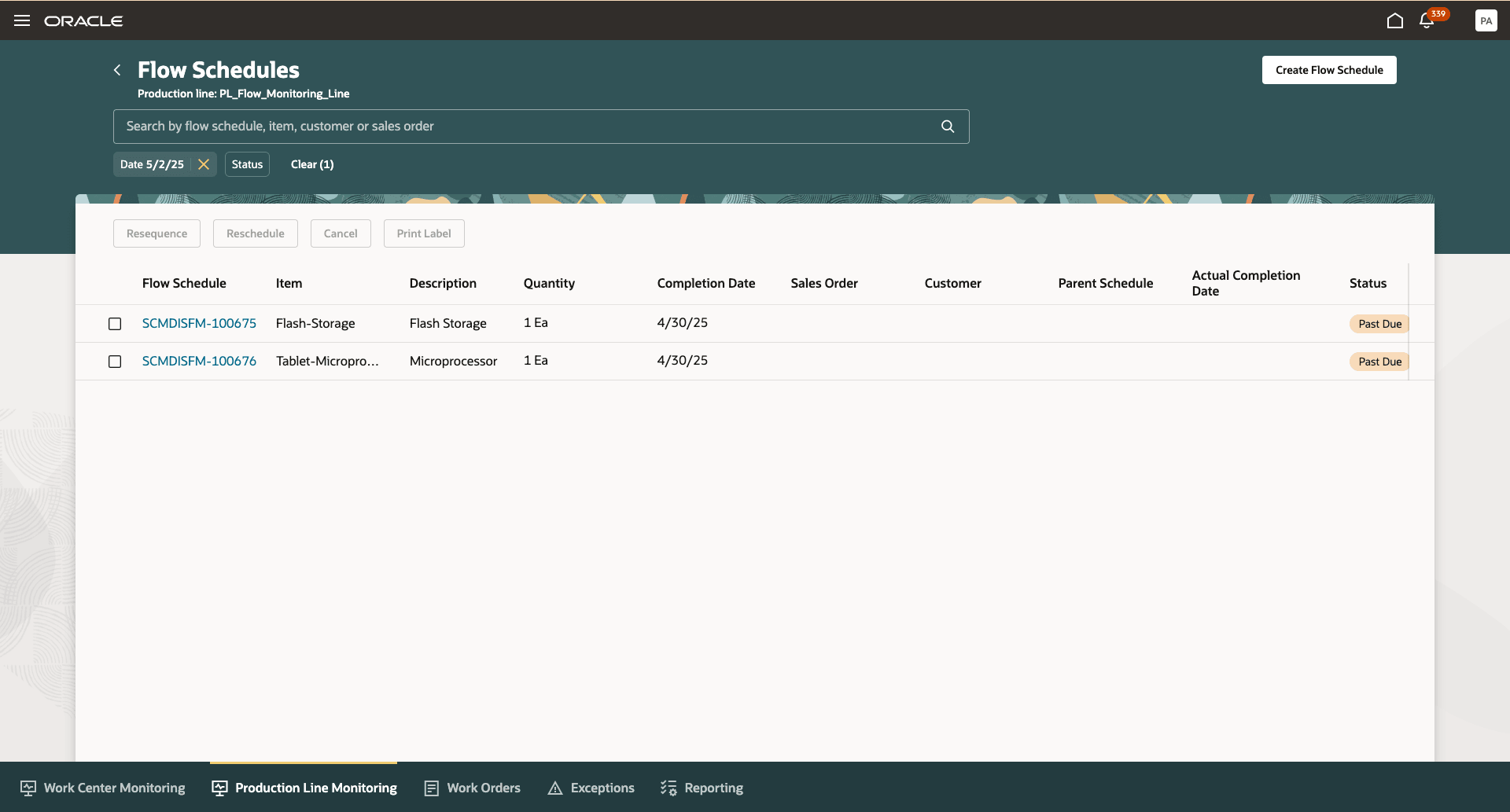
Task: Click the Description column header
Action: (443, 283)
